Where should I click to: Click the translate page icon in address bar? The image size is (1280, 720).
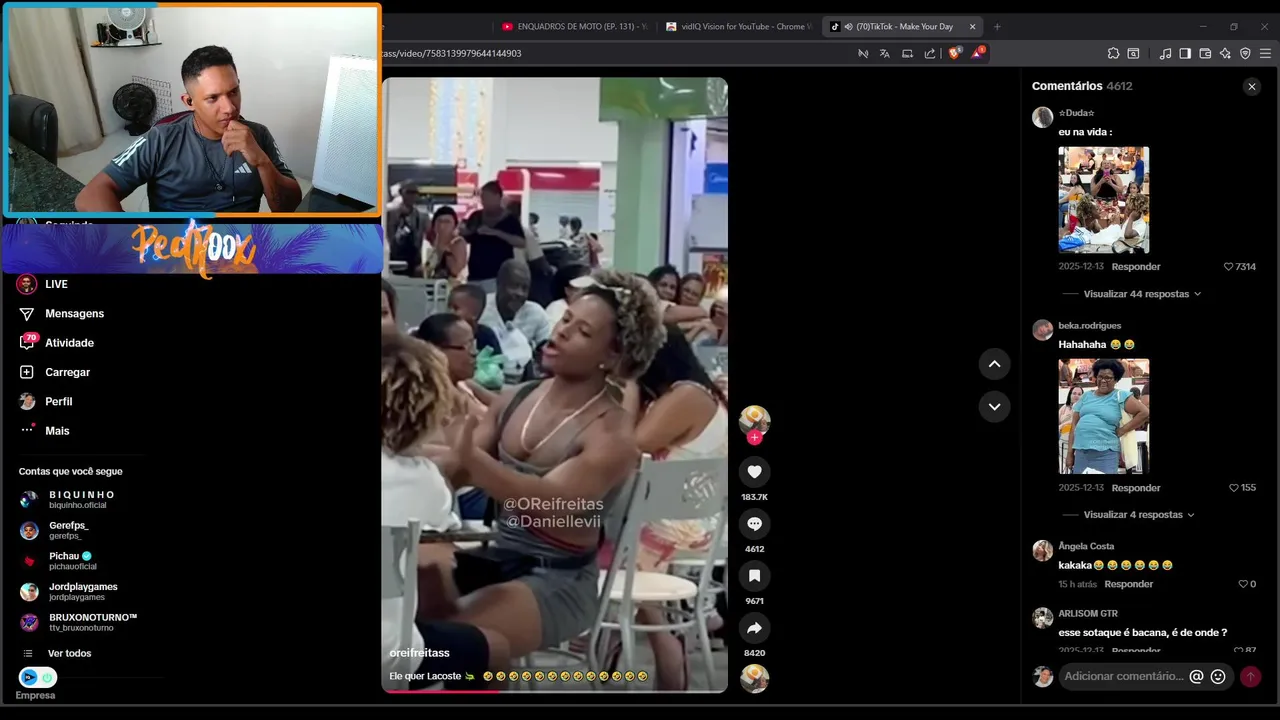coord(884,54)
